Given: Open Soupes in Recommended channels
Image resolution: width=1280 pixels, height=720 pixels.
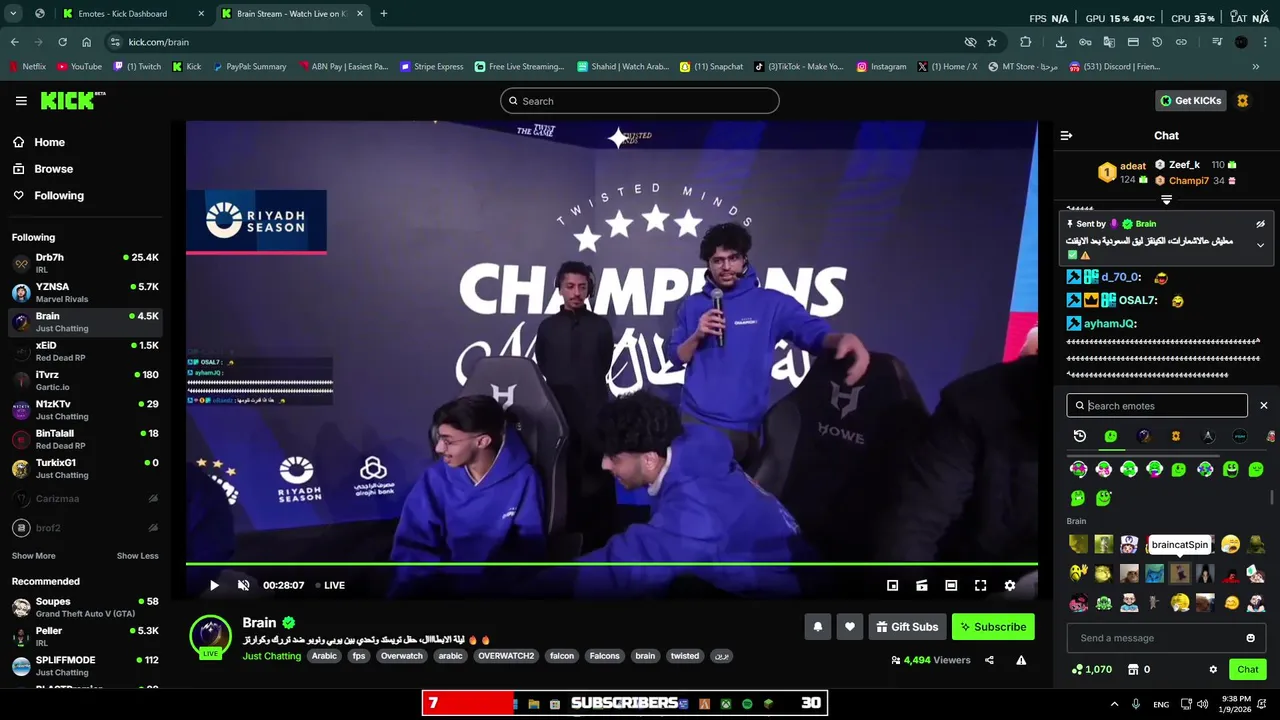Looking at the screenshot, I should tap(85, 608).
